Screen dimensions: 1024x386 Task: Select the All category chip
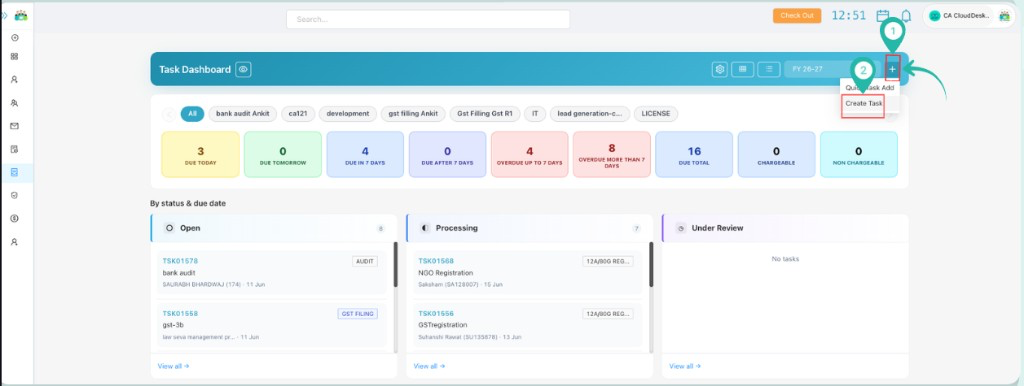point(192,114)
